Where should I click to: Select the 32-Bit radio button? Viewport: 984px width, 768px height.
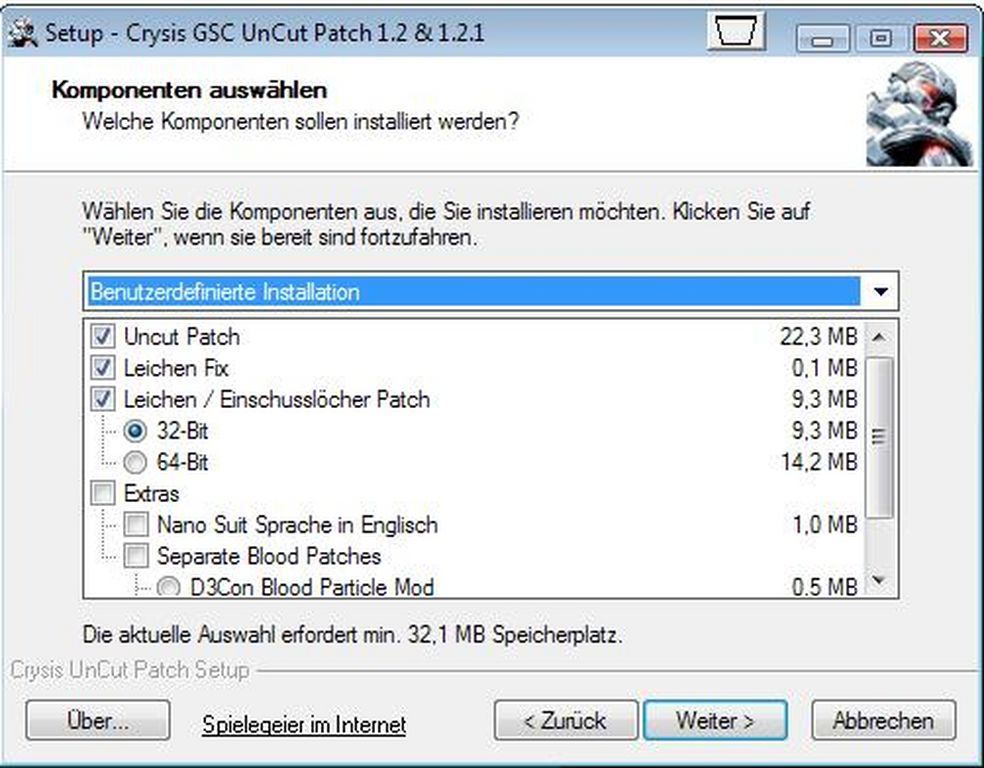tap(135, 431)
